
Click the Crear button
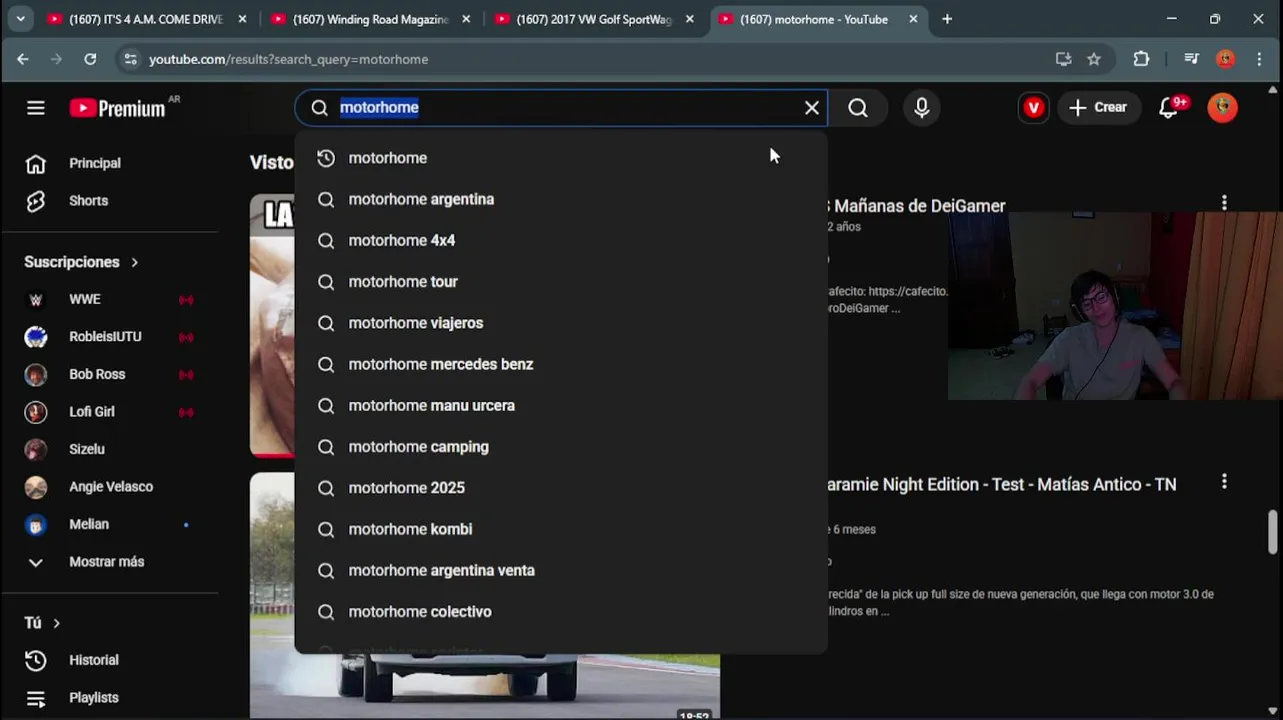pos(1098,108)
